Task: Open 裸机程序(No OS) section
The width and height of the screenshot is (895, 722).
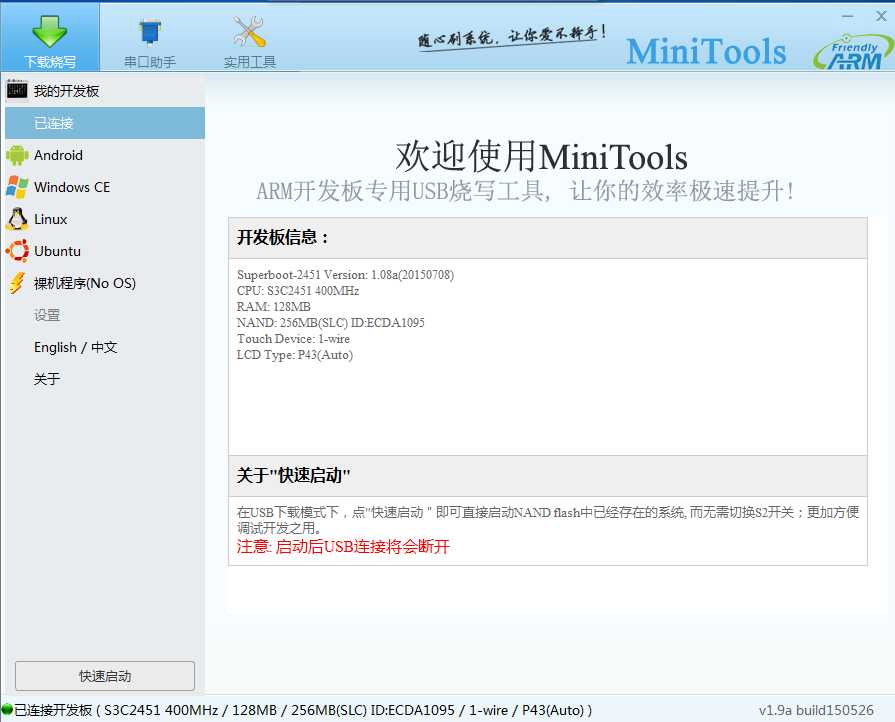Action: point(105,283)
